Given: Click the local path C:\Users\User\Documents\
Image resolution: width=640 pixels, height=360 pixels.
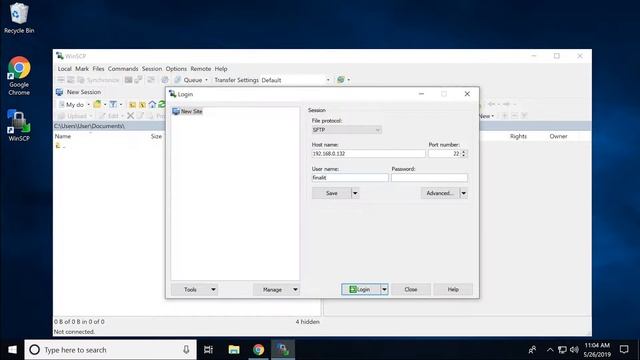Looking at the screenshot, I should pos(89,126).
